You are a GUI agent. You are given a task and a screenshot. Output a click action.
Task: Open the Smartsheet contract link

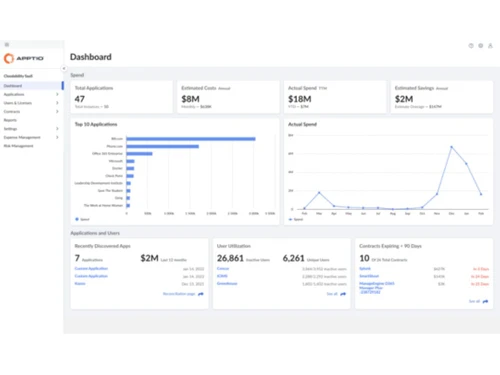[369, 276]
